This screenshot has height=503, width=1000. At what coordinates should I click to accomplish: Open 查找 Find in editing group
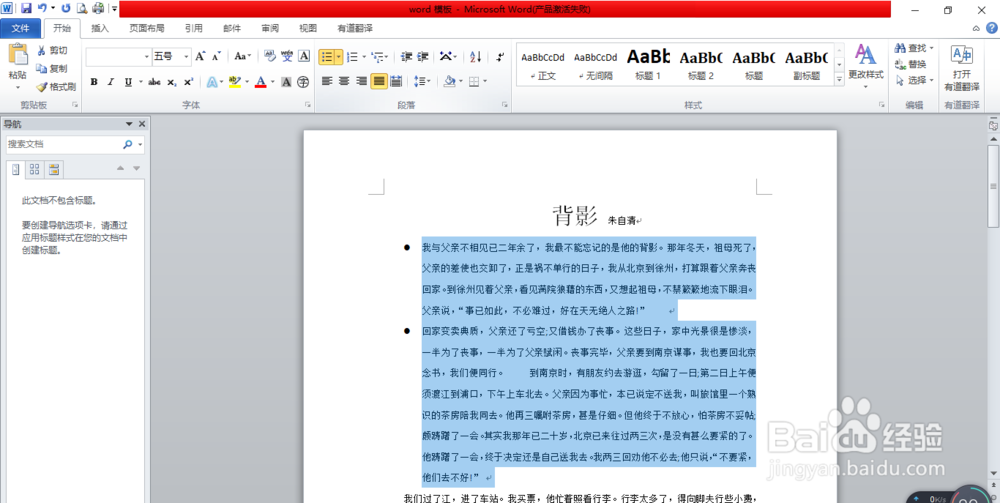pos(914,48)
